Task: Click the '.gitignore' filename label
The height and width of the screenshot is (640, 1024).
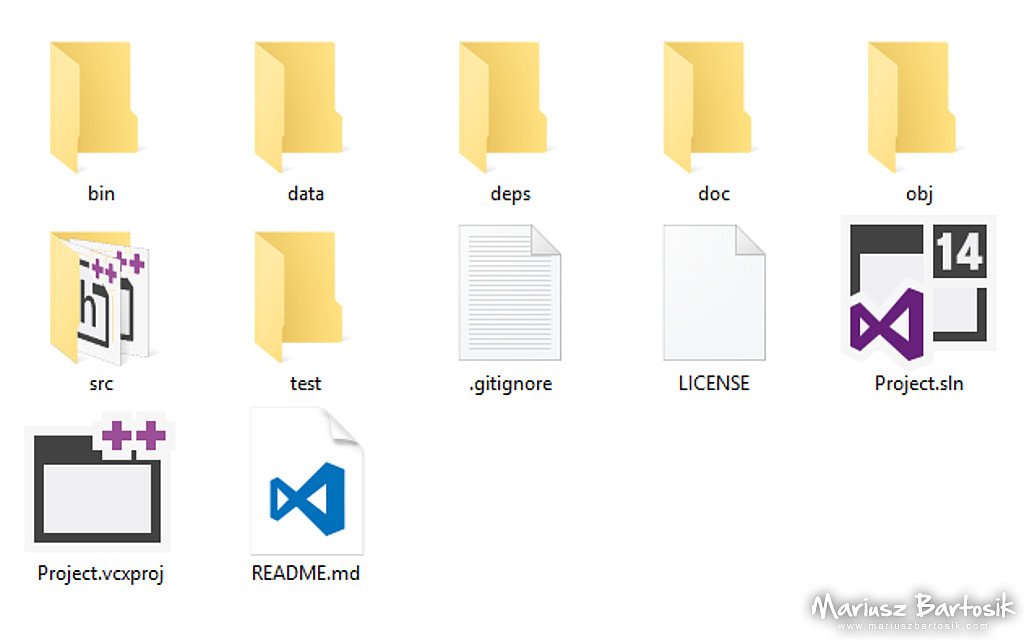Action: [x=510, y=383]
